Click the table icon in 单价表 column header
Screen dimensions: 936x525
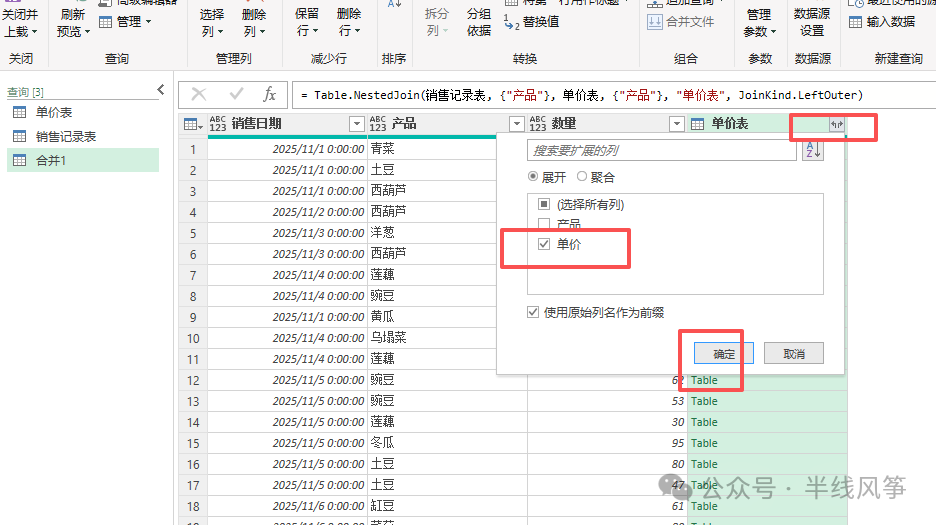pos(697,124)
